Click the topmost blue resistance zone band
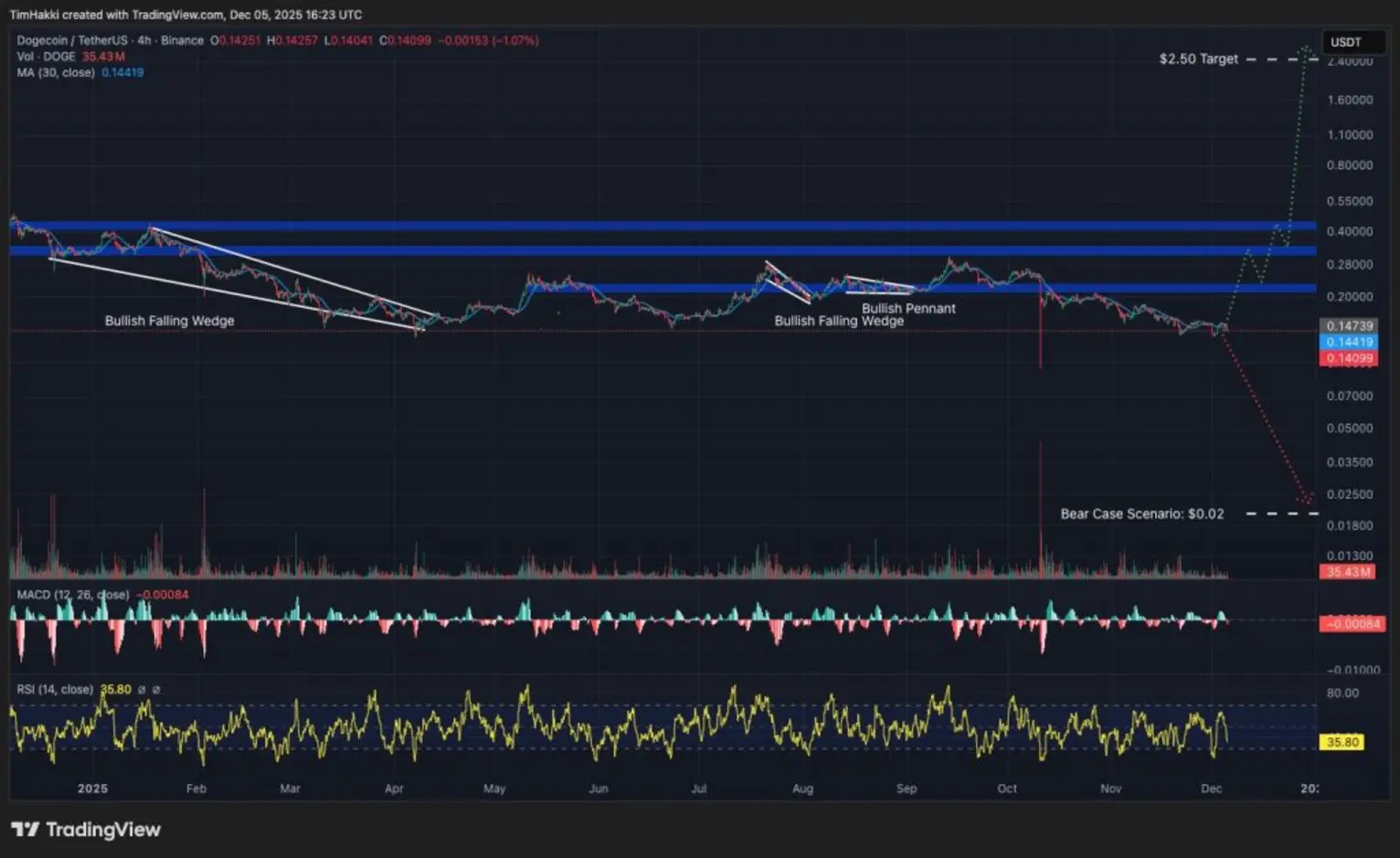Screen dimensions: 1400x858 point(663,226)
